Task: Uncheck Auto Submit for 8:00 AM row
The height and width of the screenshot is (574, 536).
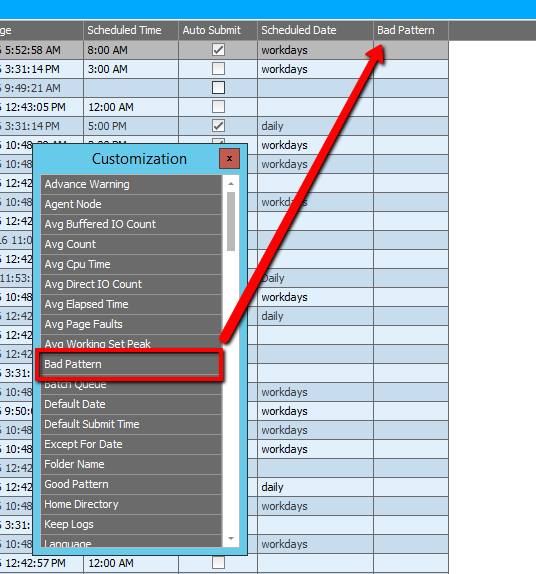Action: point(219,50)
